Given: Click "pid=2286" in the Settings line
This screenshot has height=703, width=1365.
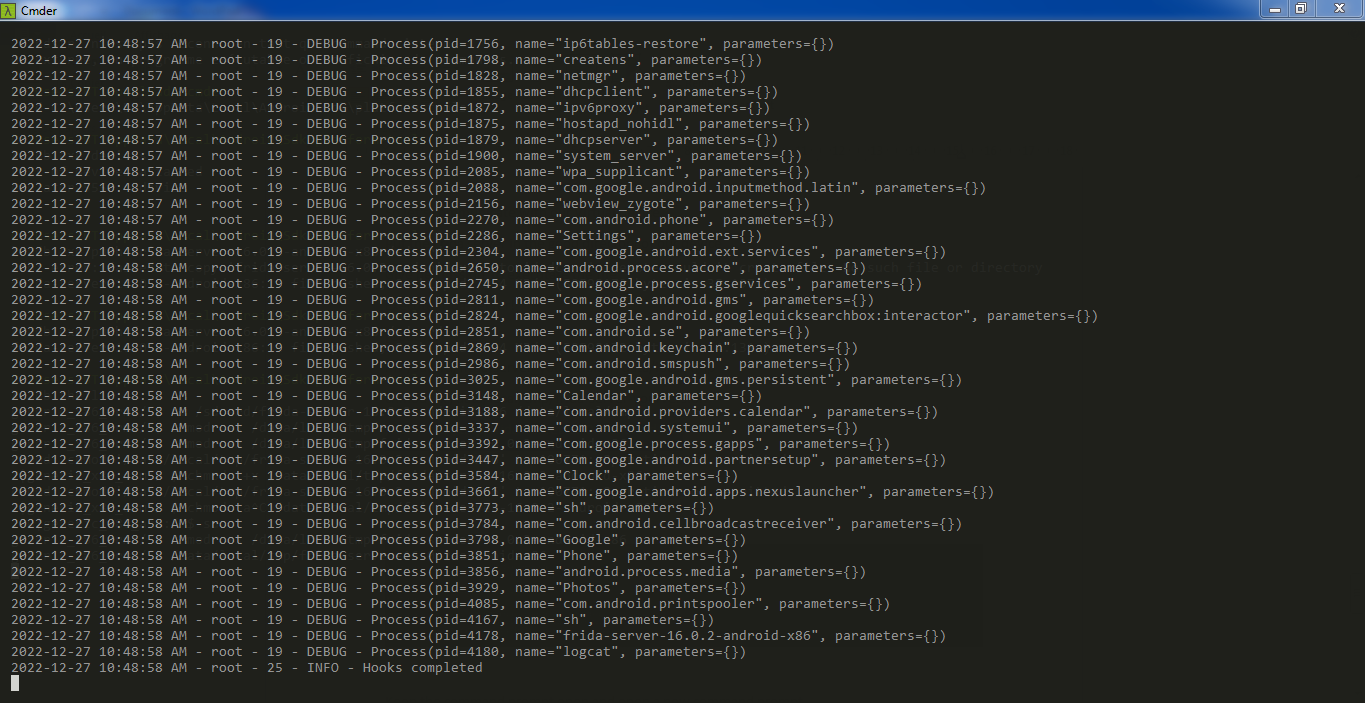Looking at the screenshot, I should (x=467, y=236).
